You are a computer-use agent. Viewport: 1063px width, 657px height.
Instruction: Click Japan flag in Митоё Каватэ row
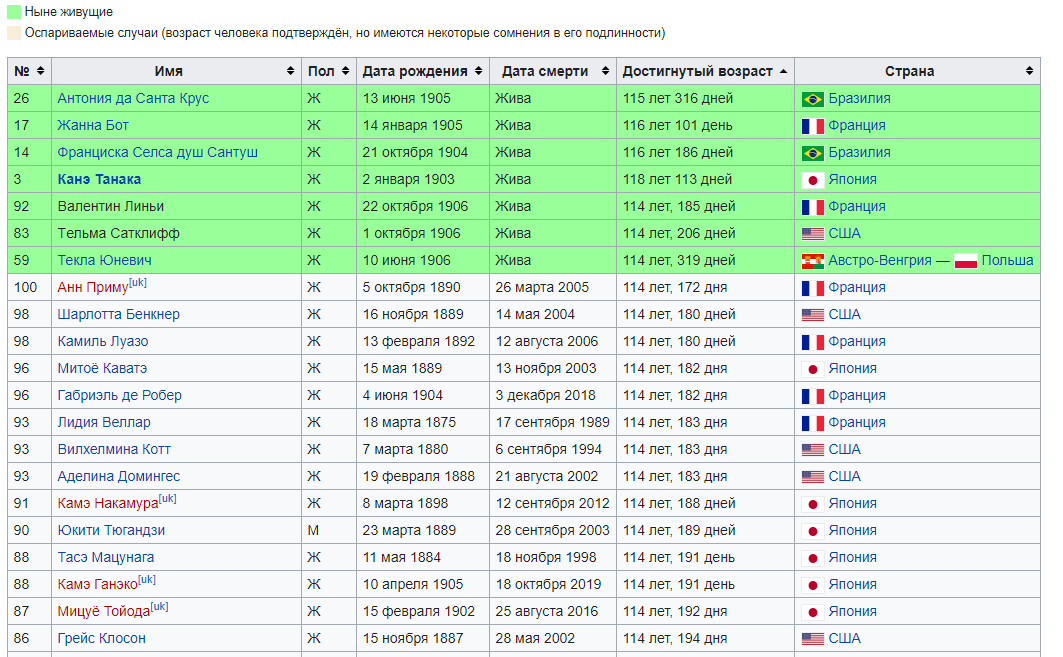pos(812,369)
